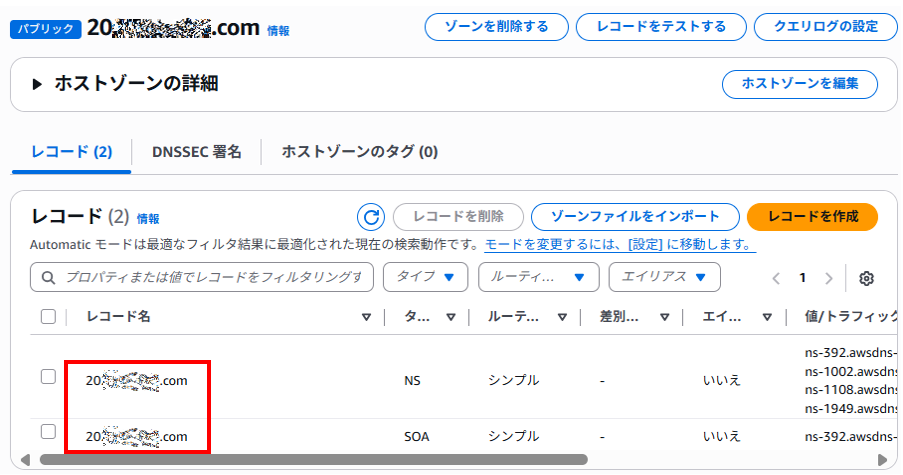Screen dimensions: 903x475
Task: Click the レコードを作成 button
Action: coord(812,217)
